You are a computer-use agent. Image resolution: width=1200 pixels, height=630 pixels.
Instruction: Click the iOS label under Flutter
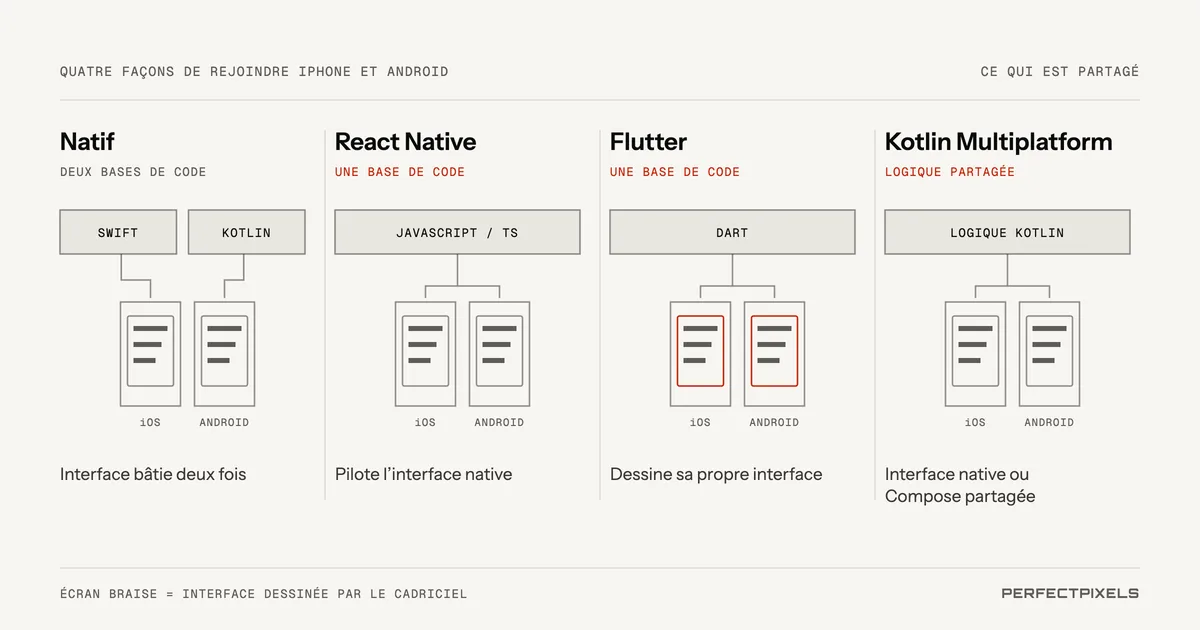[700, 422]
